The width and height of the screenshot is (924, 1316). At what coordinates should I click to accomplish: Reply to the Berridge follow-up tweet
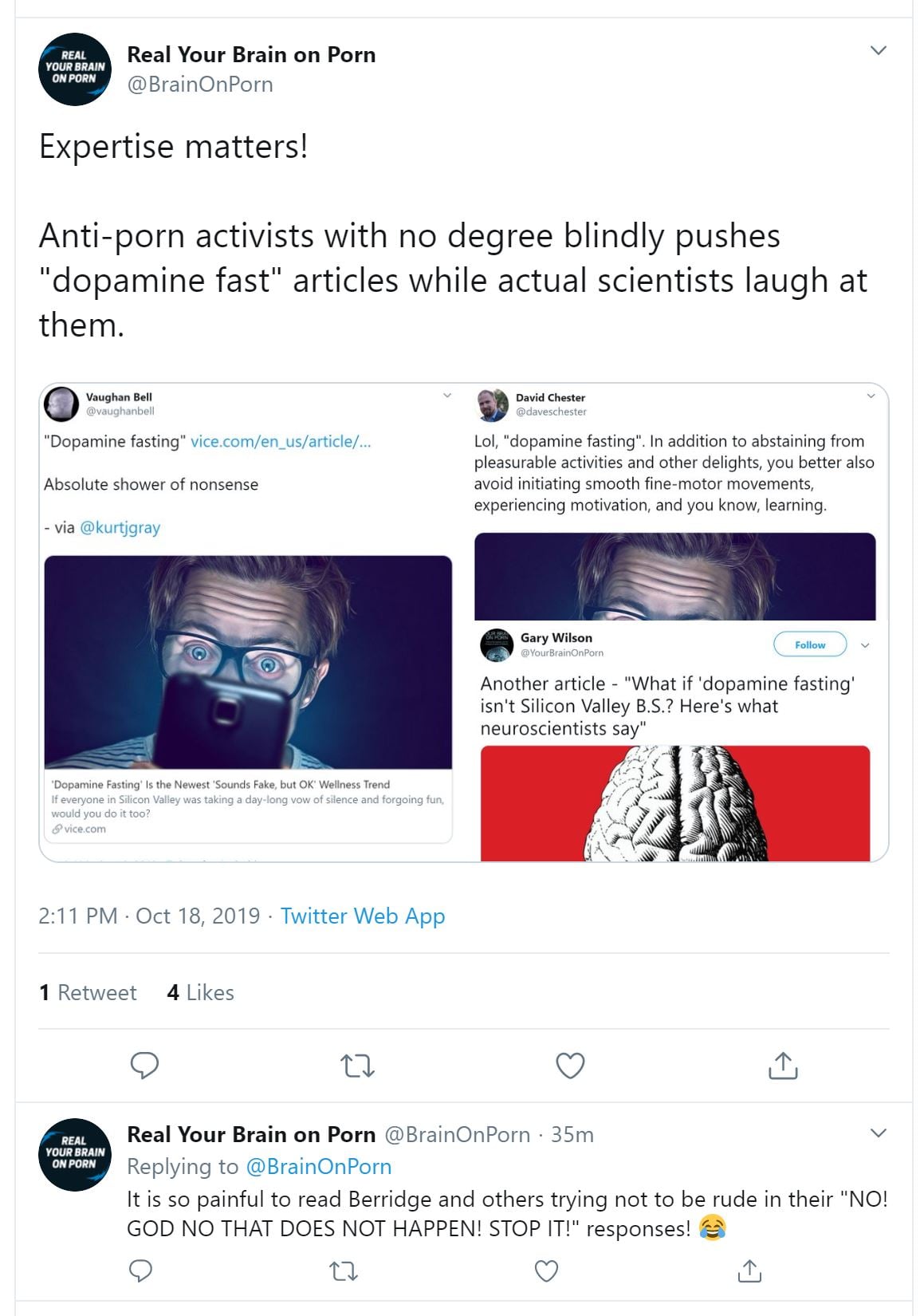tap(141, 1271)
